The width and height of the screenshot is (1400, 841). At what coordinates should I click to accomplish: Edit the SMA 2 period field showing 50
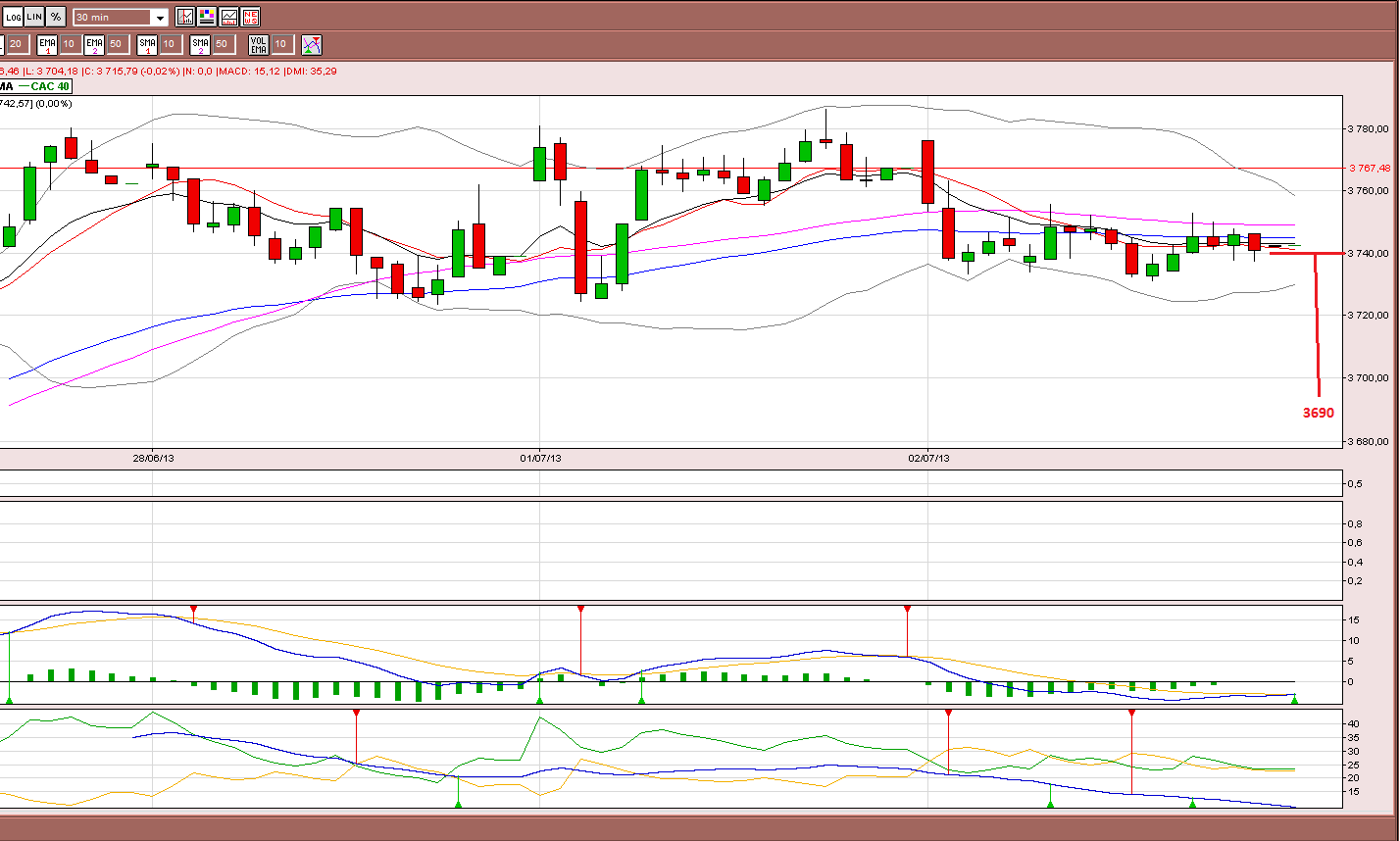click(x=222, y=44)
